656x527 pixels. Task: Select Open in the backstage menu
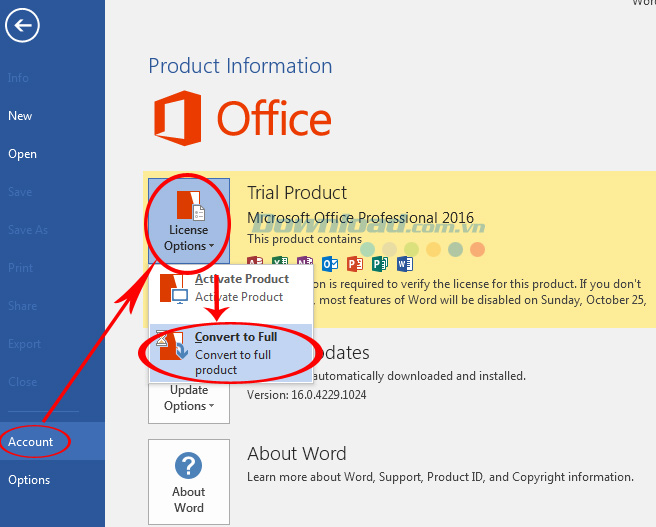pos(22,154)
